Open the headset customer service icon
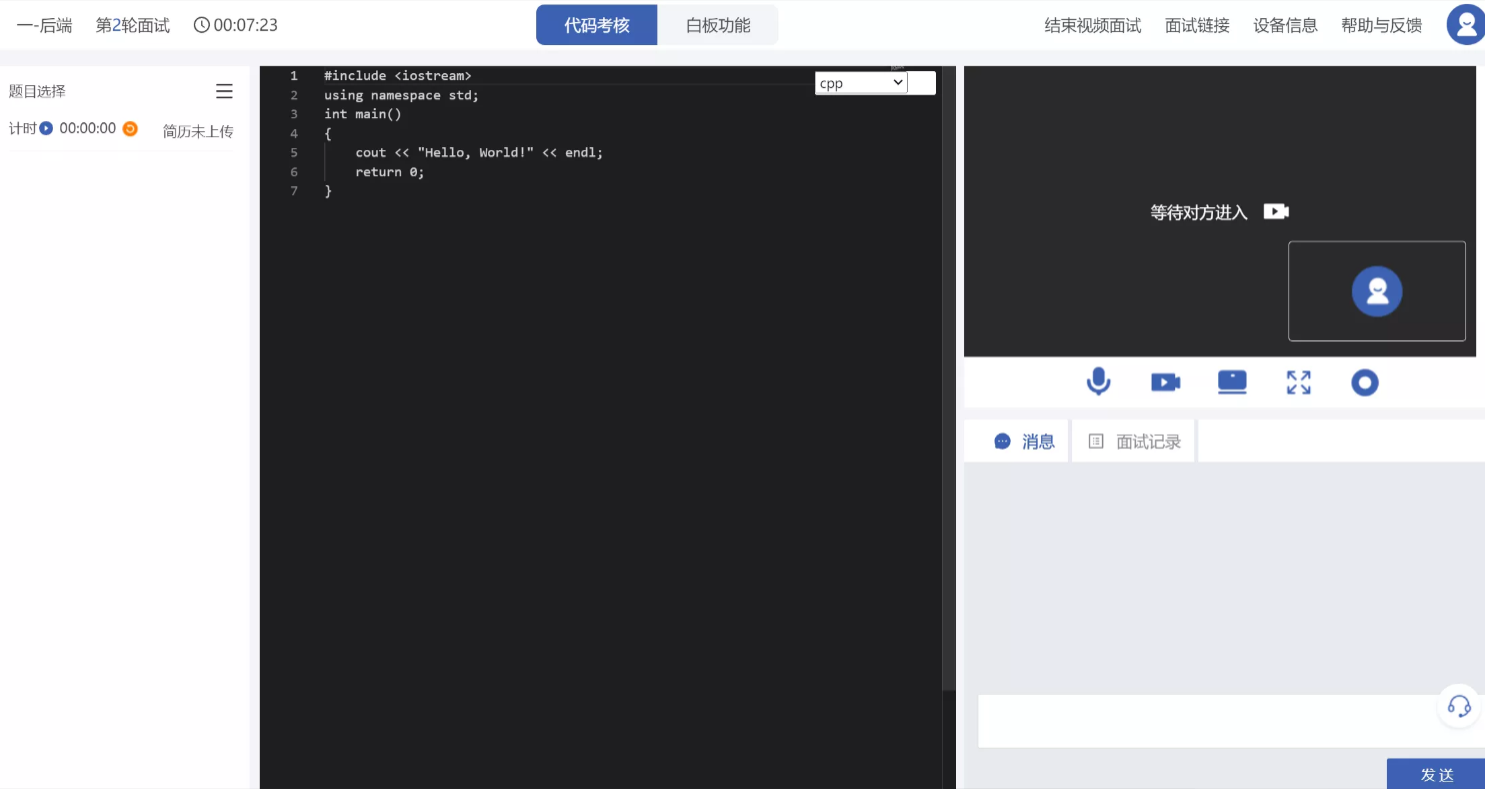The width and height of the screenshot is (1485, 789). coord(1459,706)
